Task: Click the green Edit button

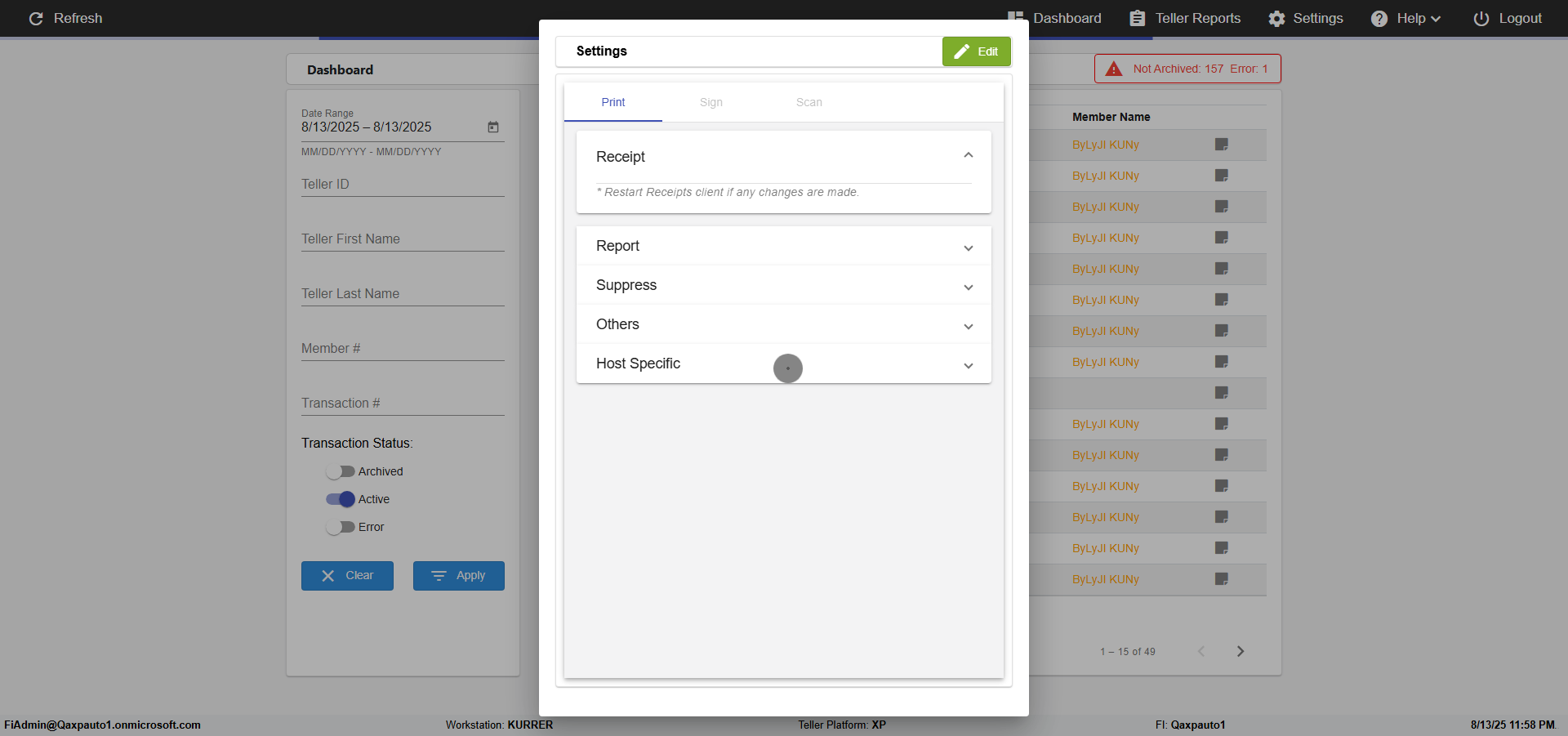Action: click(x=977, y=51)
